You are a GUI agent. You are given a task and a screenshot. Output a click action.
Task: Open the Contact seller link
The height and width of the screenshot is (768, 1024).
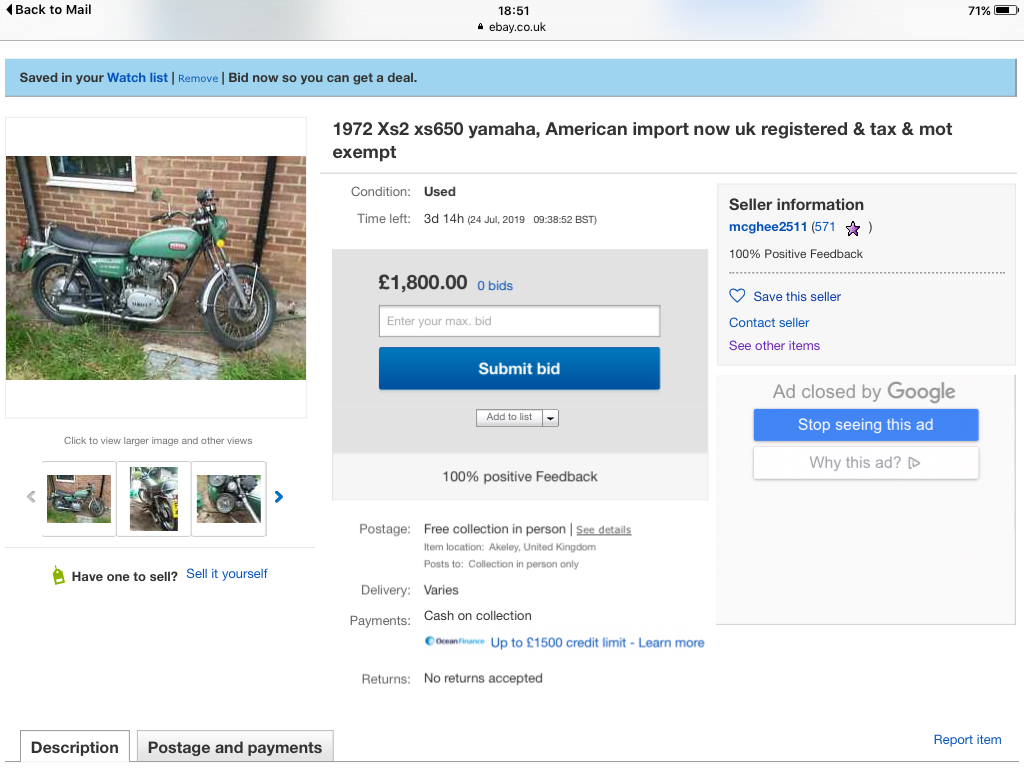(769, 323)
